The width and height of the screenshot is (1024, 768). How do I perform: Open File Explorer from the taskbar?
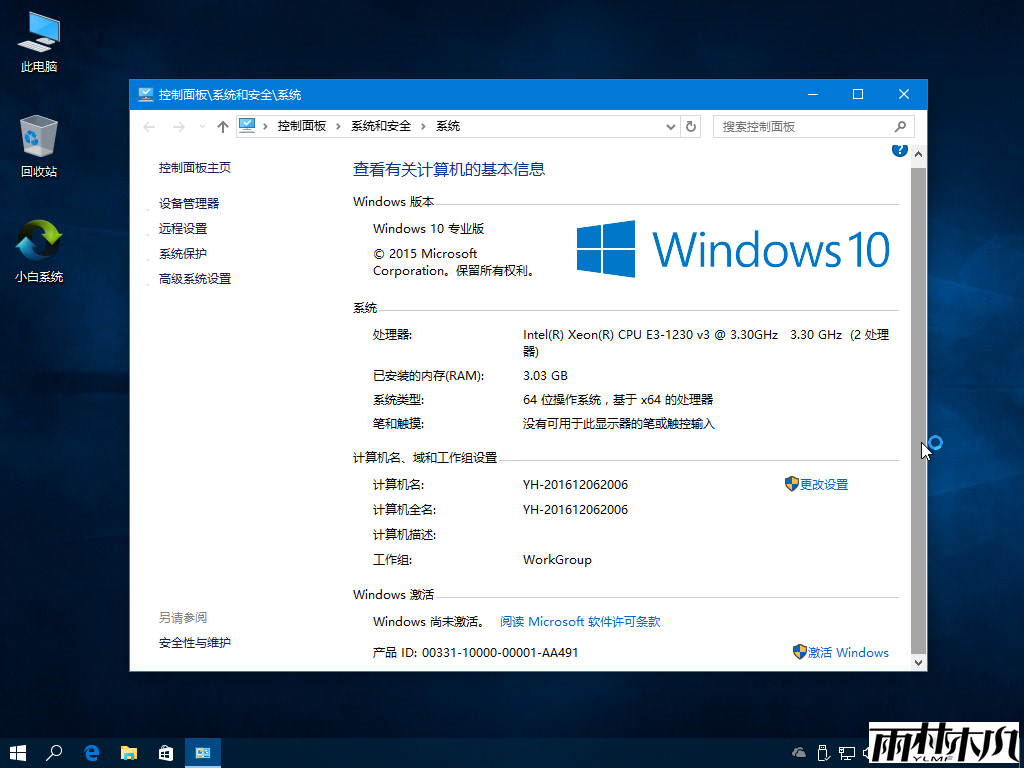[x=129, y=753]
